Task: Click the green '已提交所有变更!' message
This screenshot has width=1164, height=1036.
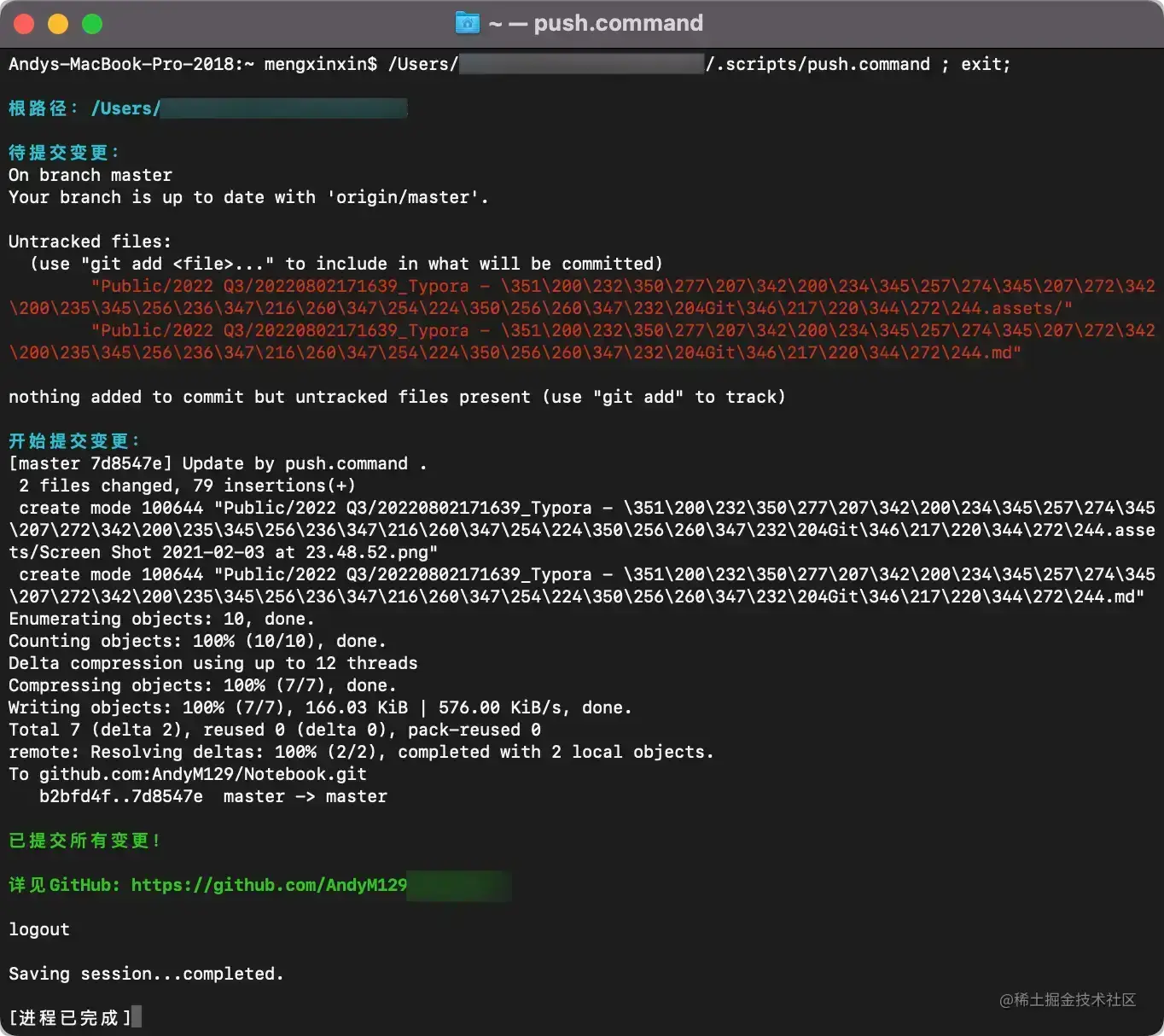Action: pyautogui.click(x=84, y=841)
